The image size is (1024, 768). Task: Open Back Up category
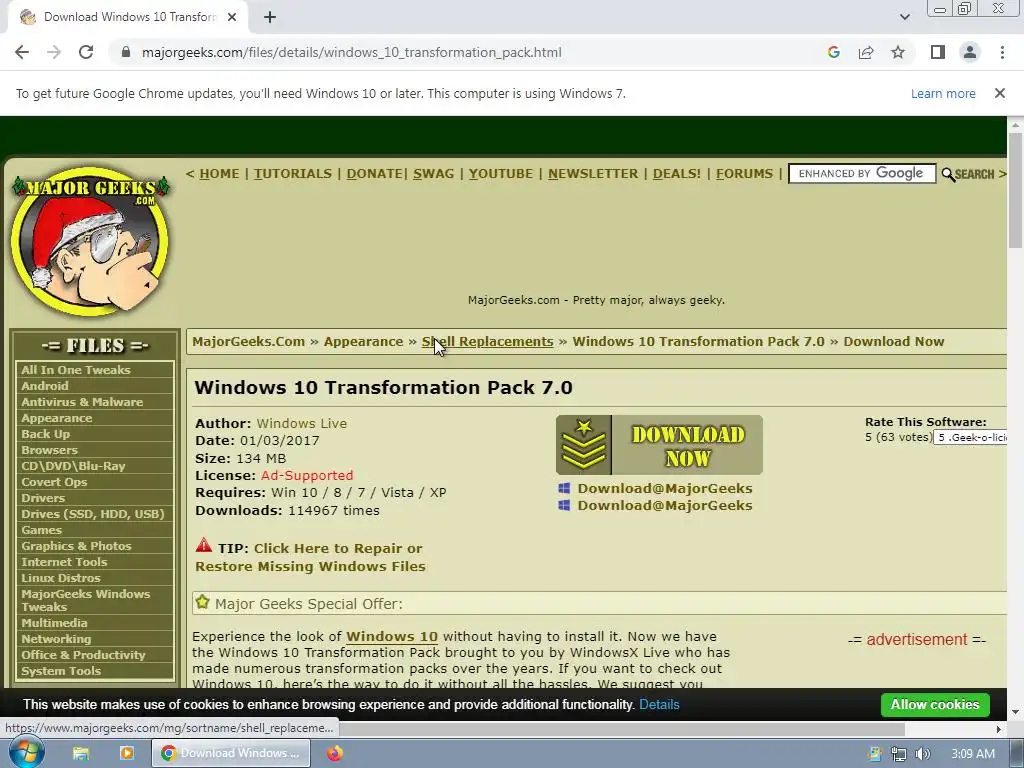click(x=45, y=434)
